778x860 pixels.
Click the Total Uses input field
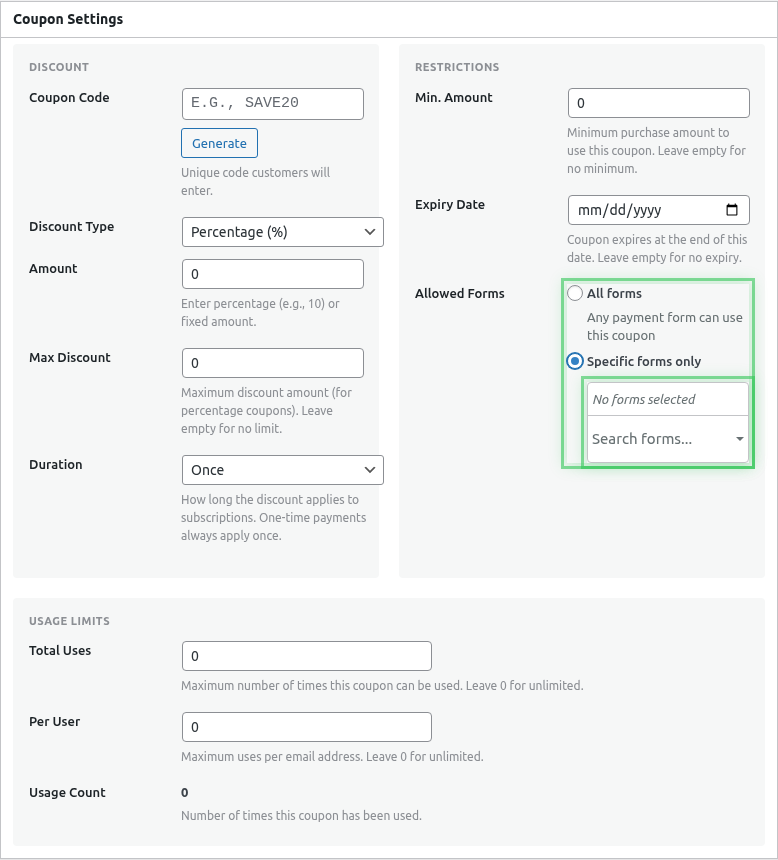point(306,656)
